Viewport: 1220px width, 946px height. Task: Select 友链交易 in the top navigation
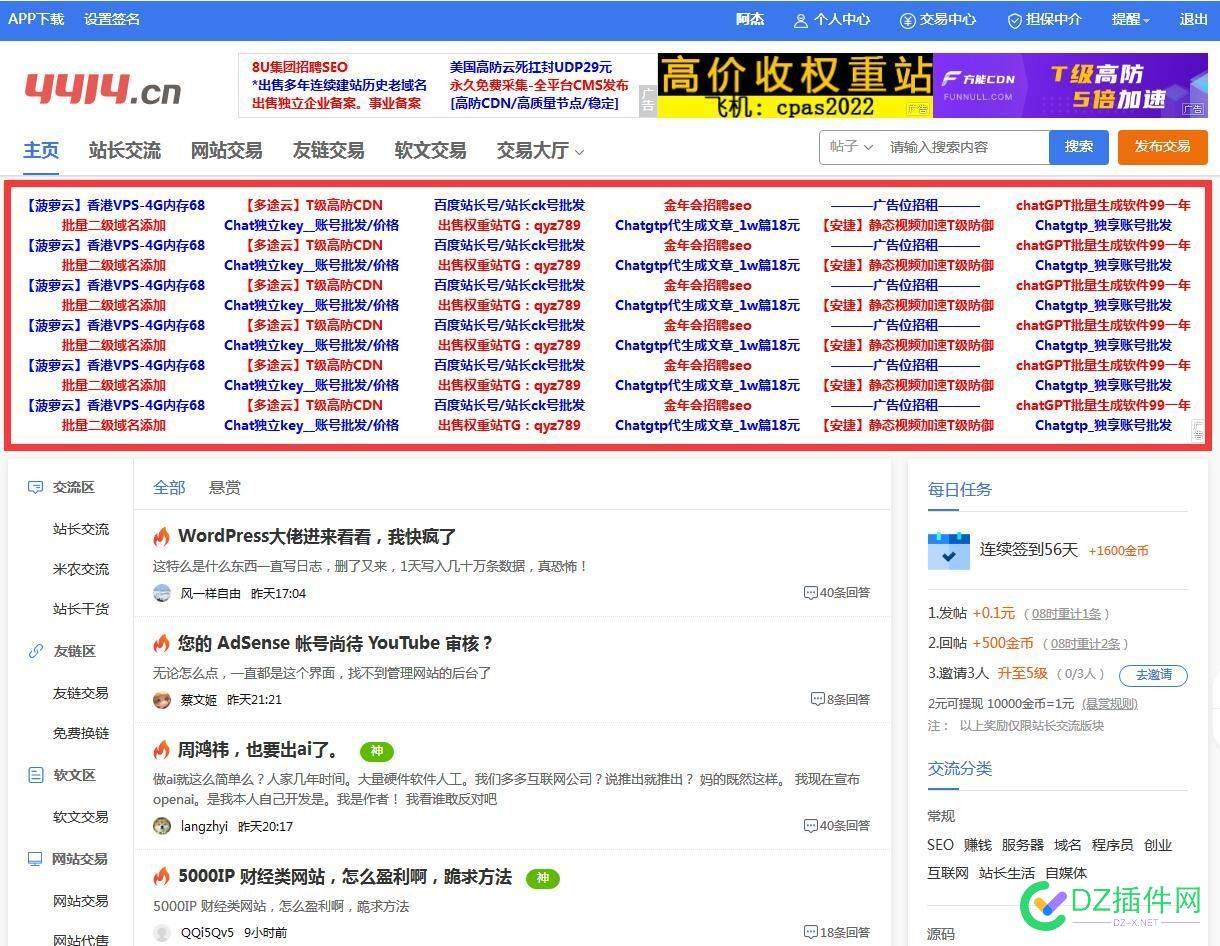click(x=328, y=150)
